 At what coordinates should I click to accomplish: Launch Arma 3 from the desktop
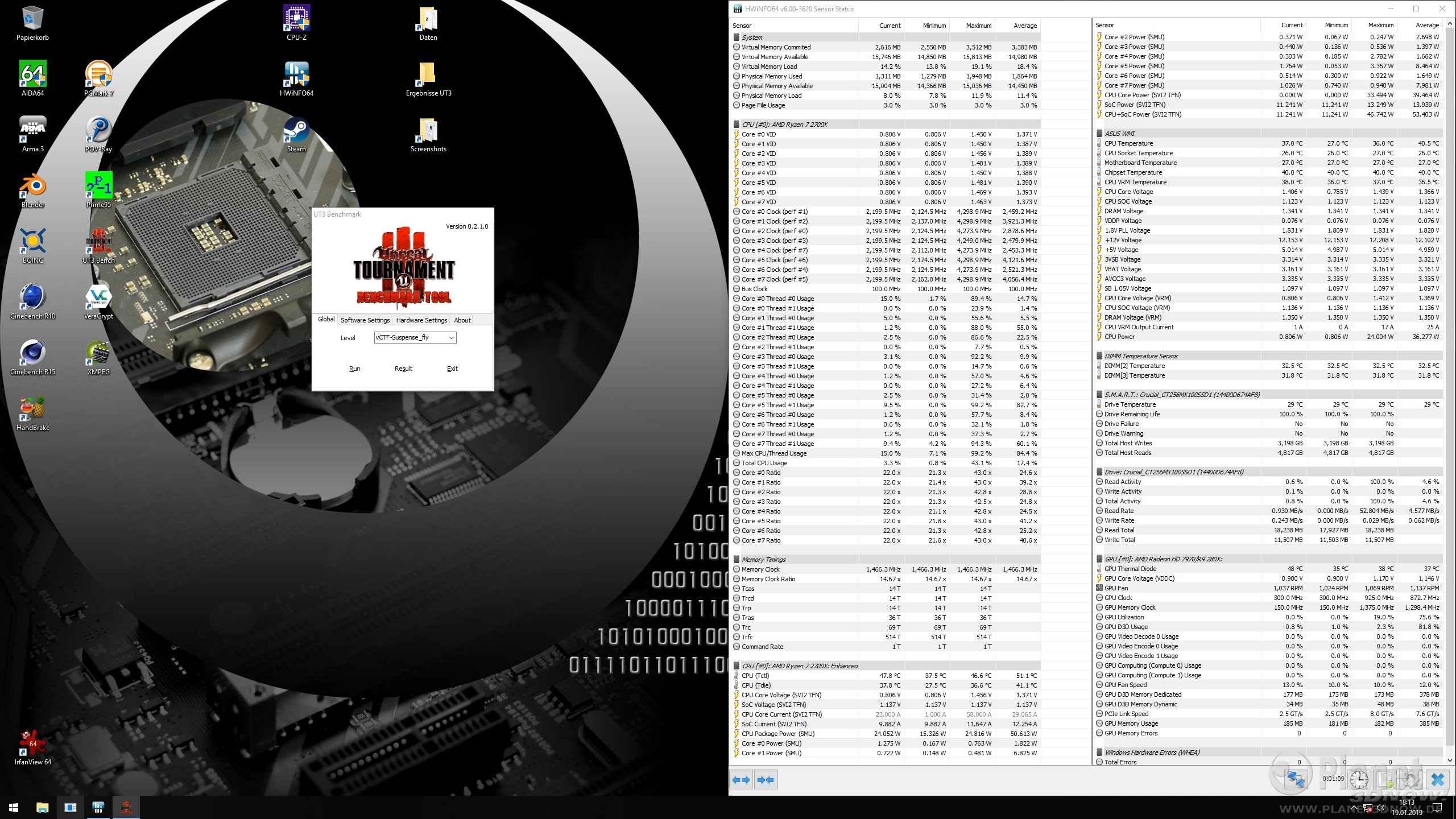(32, 135)
